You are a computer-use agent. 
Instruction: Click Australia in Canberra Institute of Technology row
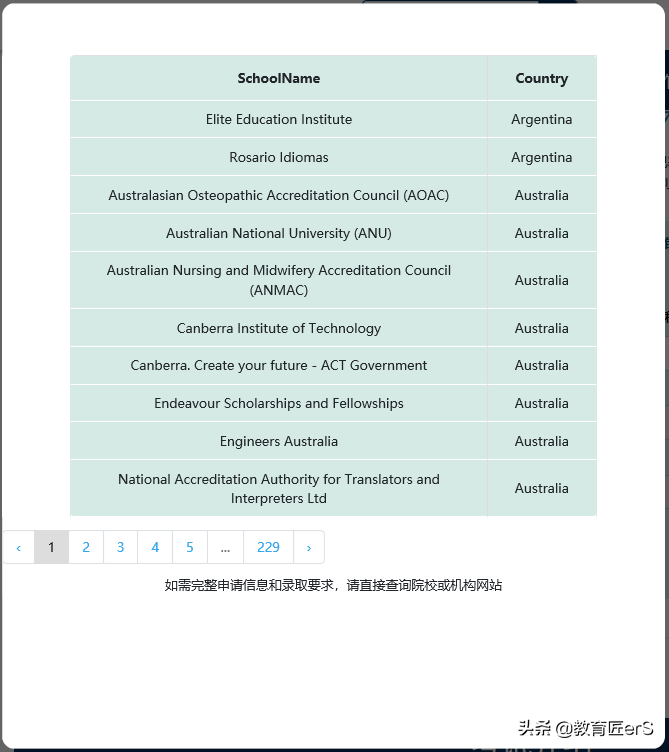point(542,328)
